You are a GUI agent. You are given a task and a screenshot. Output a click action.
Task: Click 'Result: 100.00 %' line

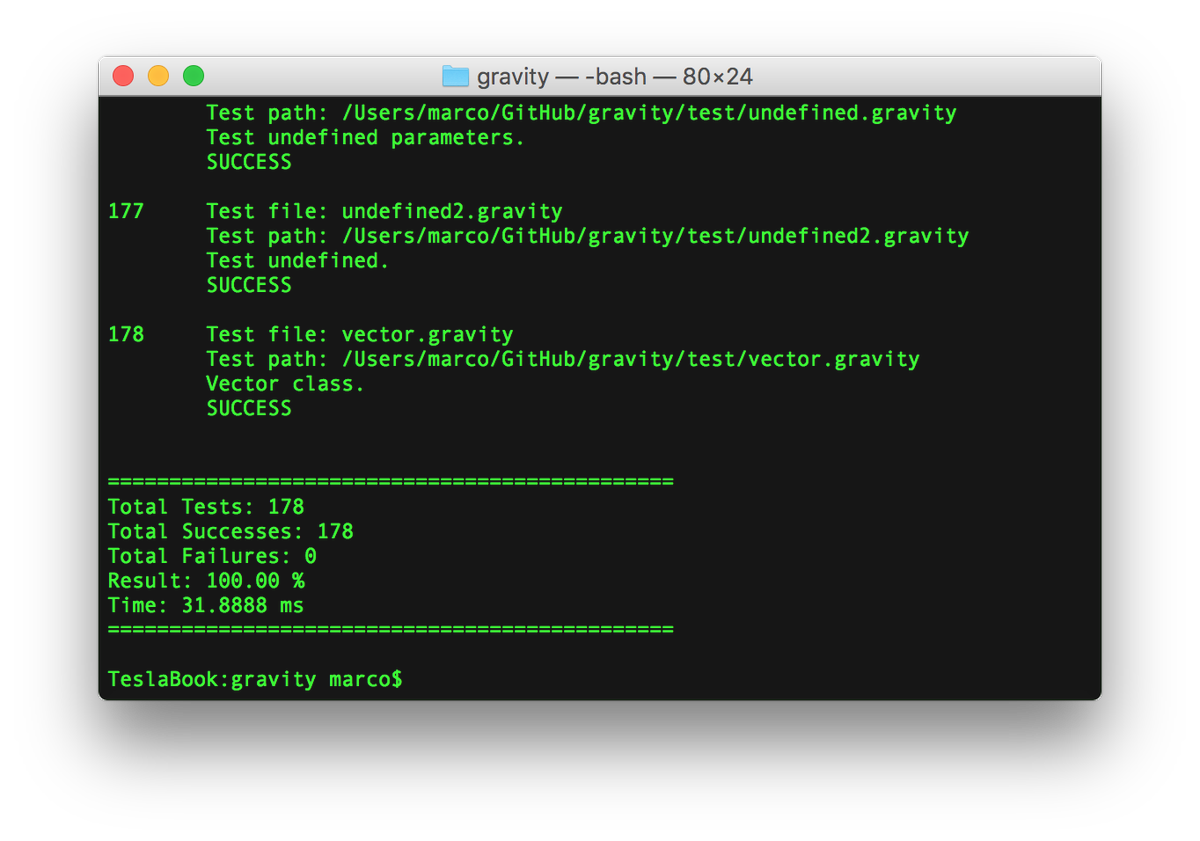[206, 580]
